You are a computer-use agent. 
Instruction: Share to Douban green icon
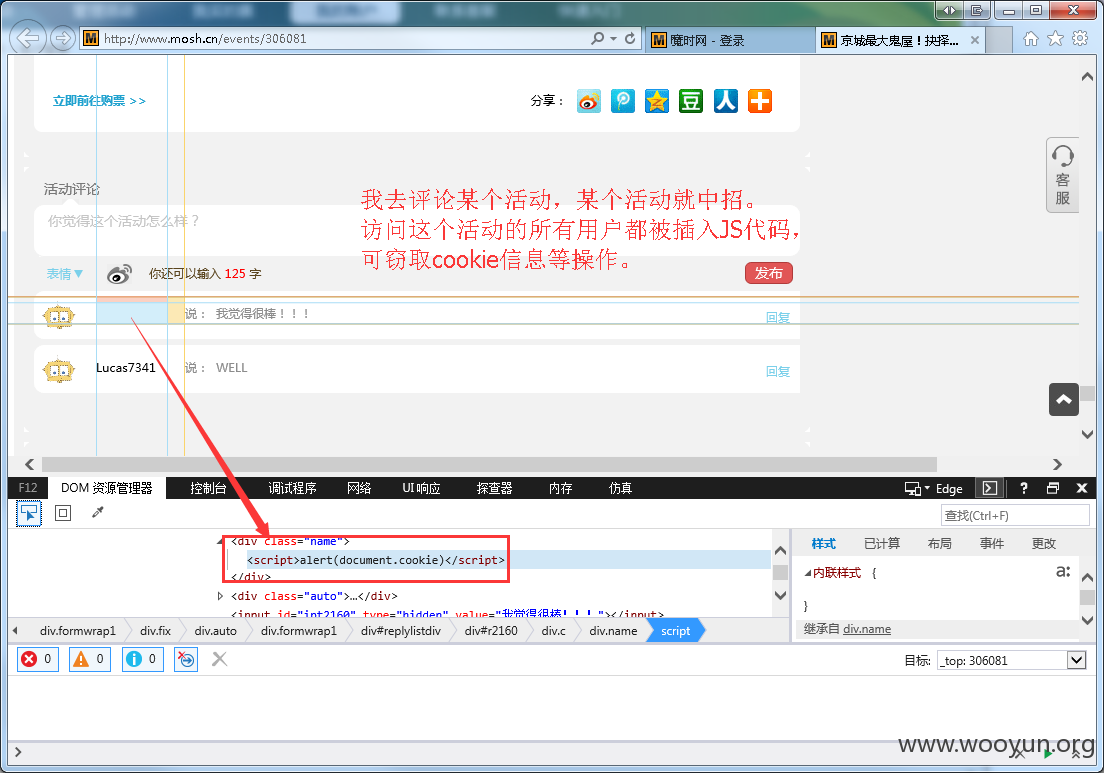click(x=691, y=101)
